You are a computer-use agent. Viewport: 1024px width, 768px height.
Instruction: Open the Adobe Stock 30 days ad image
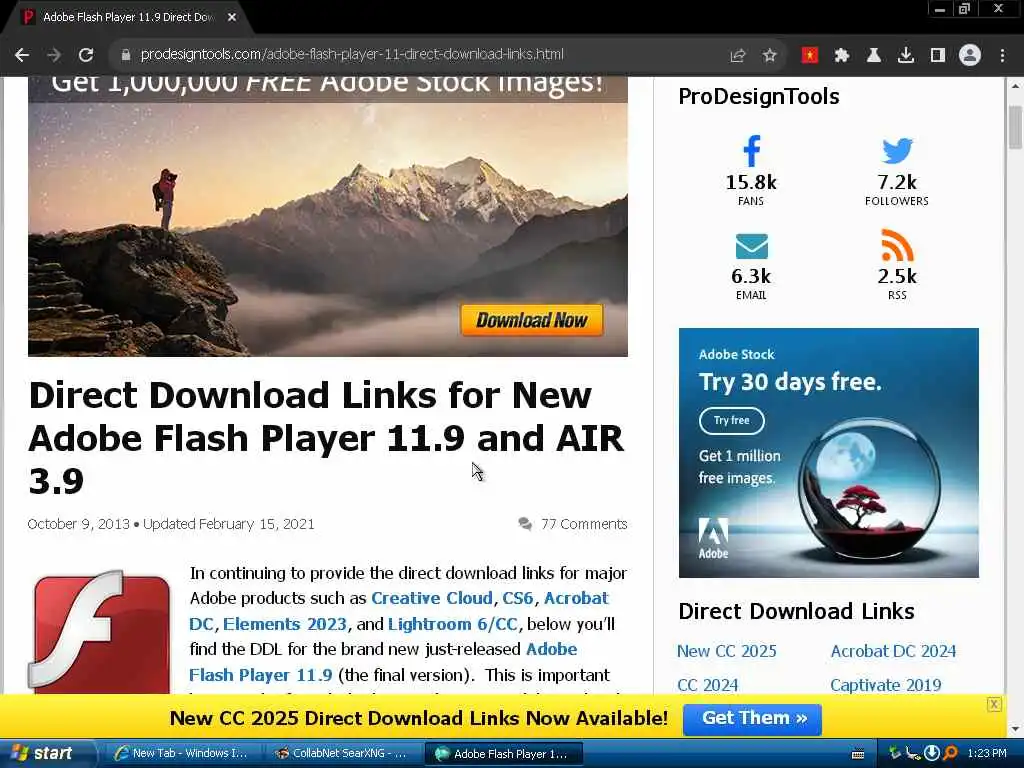point(829,453)
